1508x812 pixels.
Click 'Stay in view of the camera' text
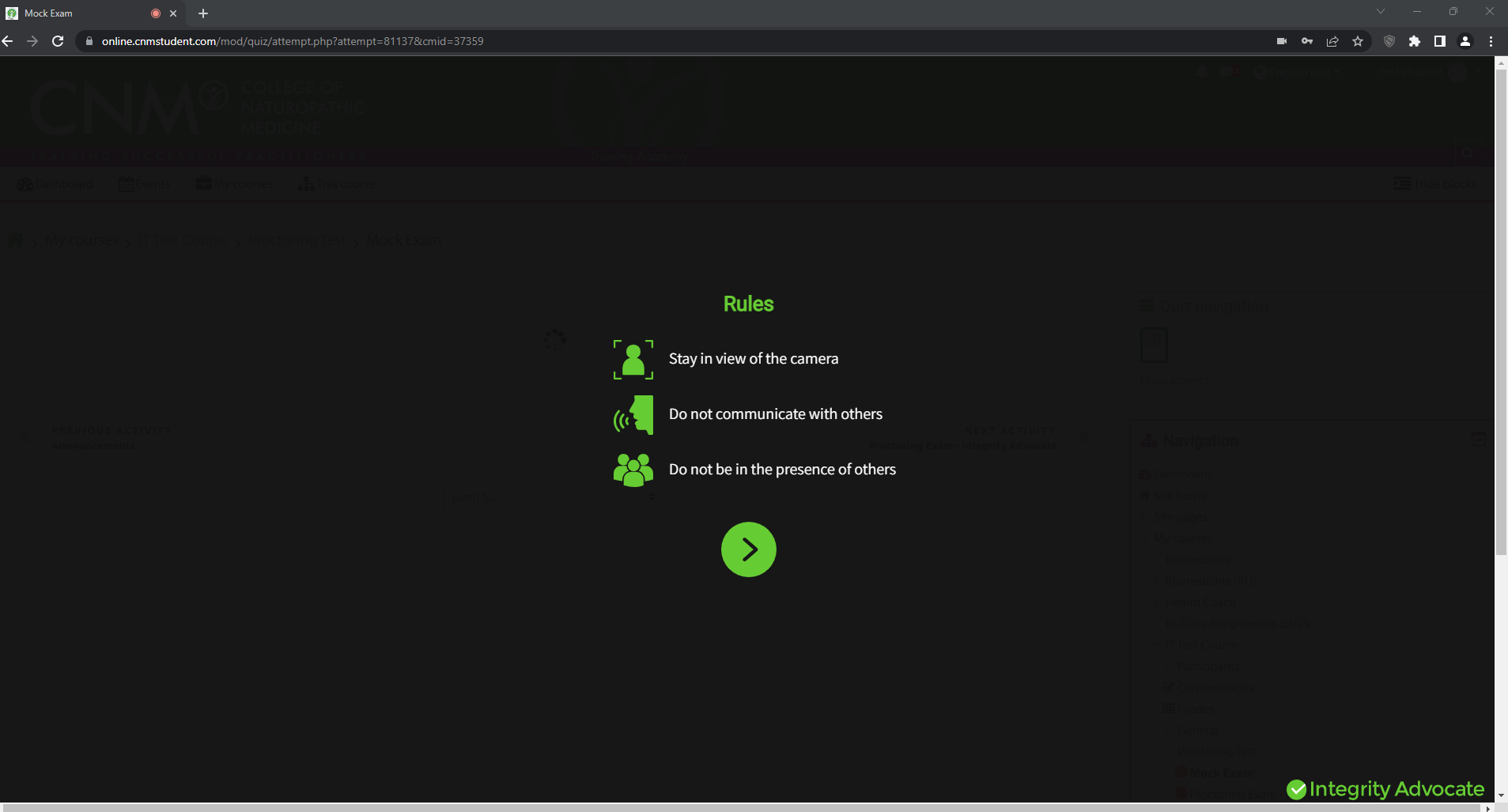tap(754, 359)
